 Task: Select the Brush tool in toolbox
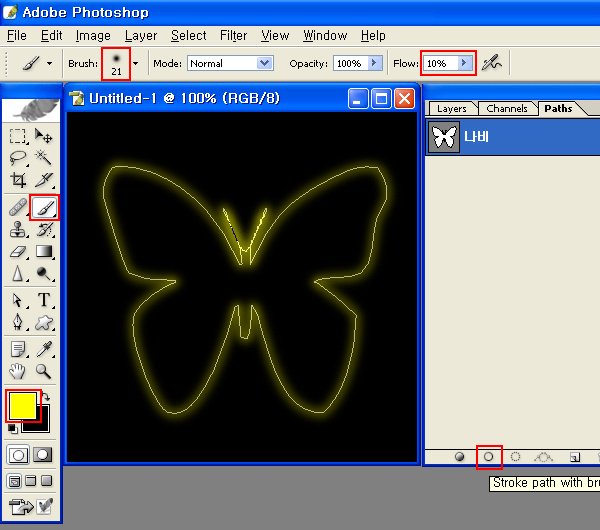point(44,208)
